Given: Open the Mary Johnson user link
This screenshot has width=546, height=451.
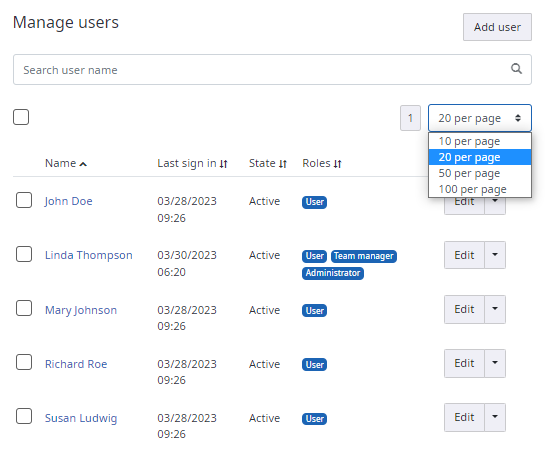Looking at the screenshot, I should [x=81, y=310].
